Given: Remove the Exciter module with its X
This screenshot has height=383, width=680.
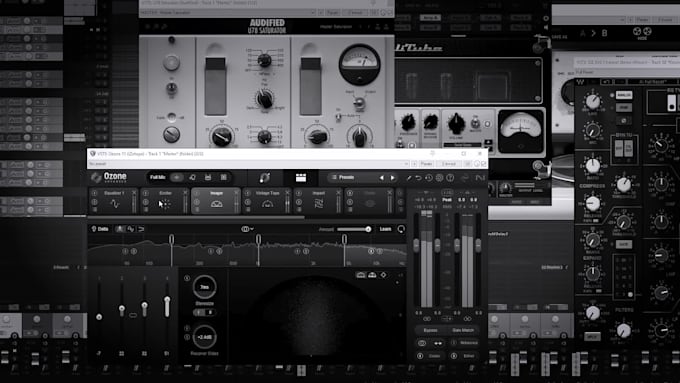Looking at the screenshot, I should point(185,193).
